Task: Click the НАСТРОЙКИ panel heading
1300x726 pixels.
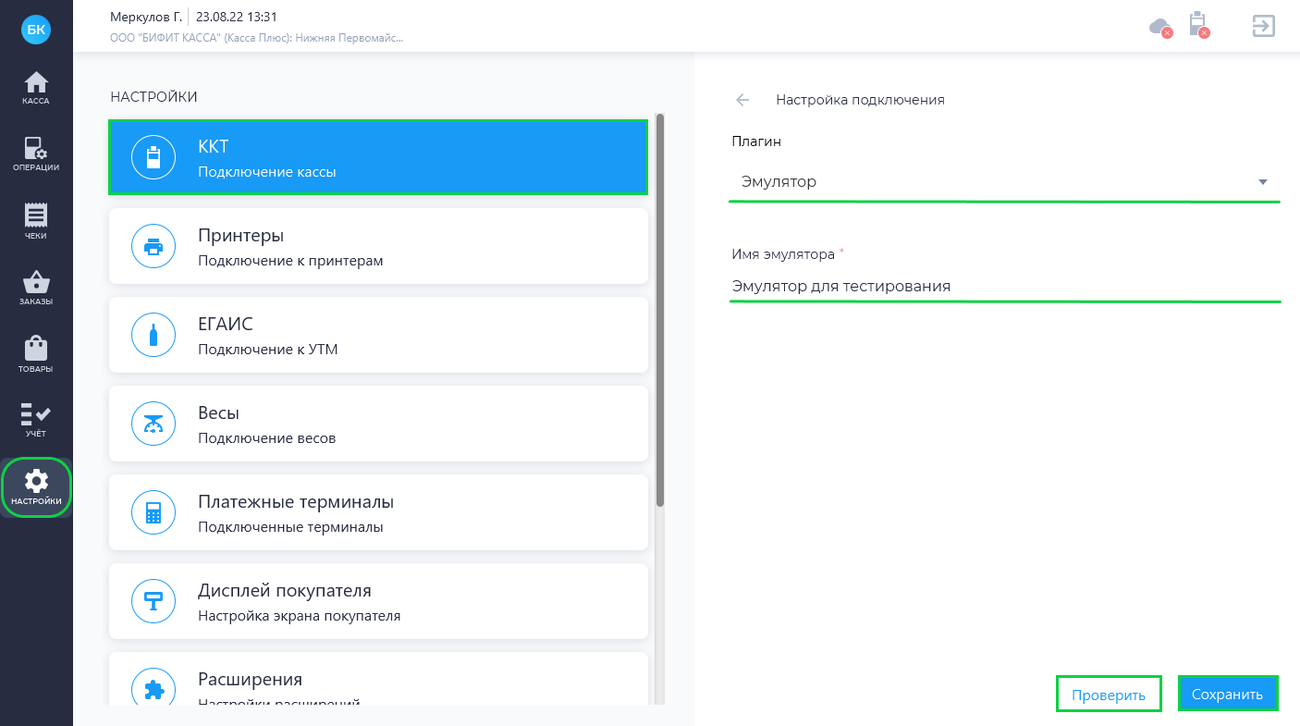Action: [154, 97]
